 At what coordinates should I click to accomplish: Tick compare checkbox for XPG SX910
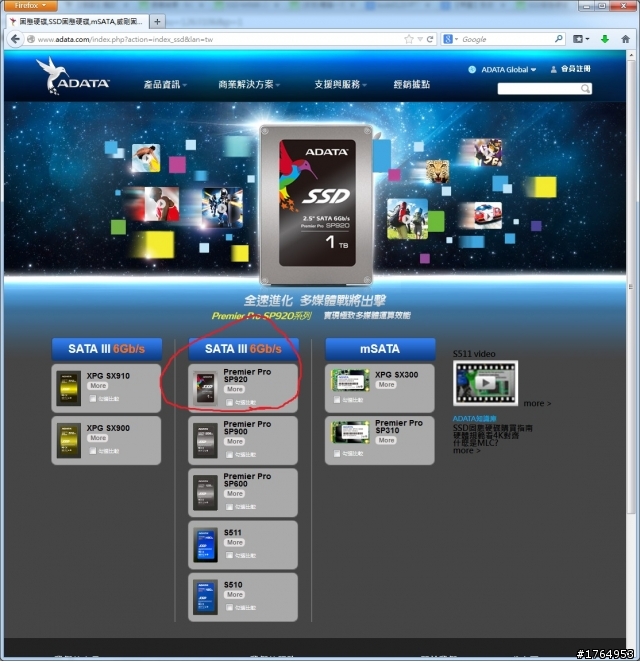pos(92,399)
